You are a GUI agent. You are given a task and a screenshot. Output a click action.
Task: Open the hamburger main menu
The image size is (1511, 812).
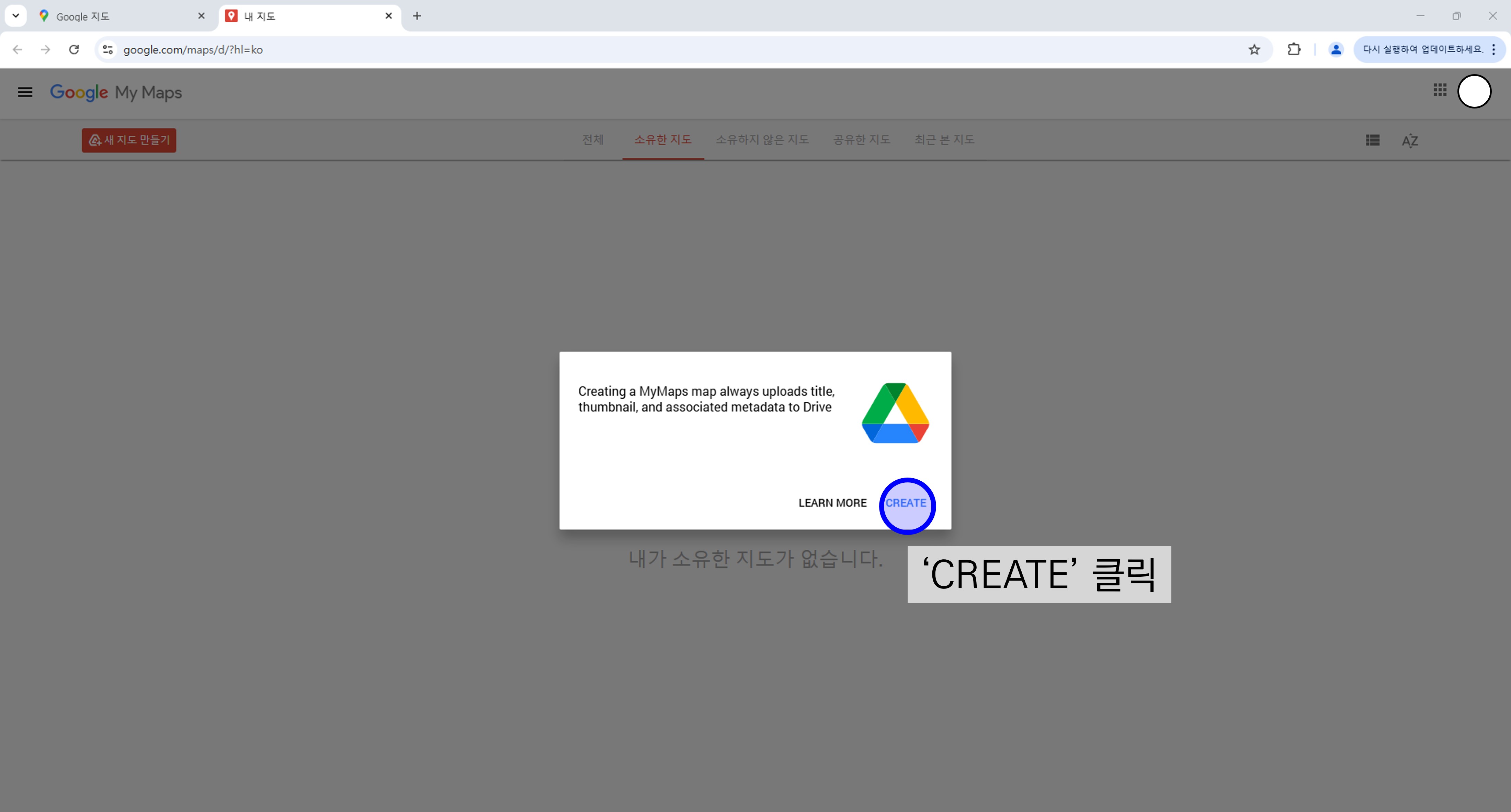25,92
